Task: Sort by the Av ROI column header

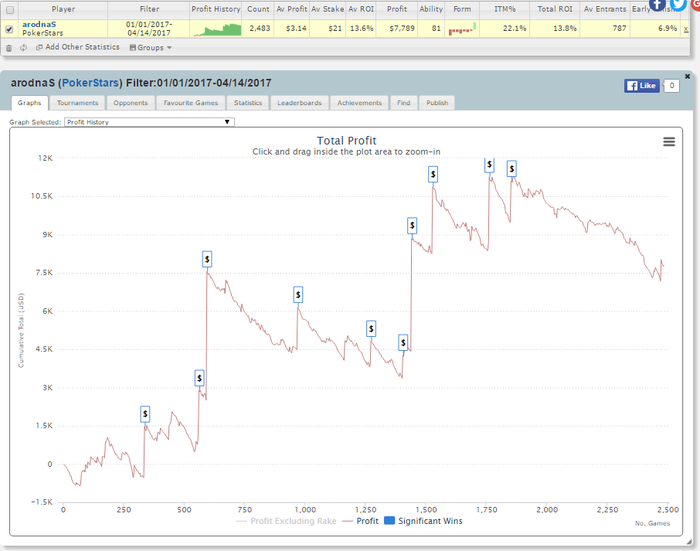Action: 361,9
